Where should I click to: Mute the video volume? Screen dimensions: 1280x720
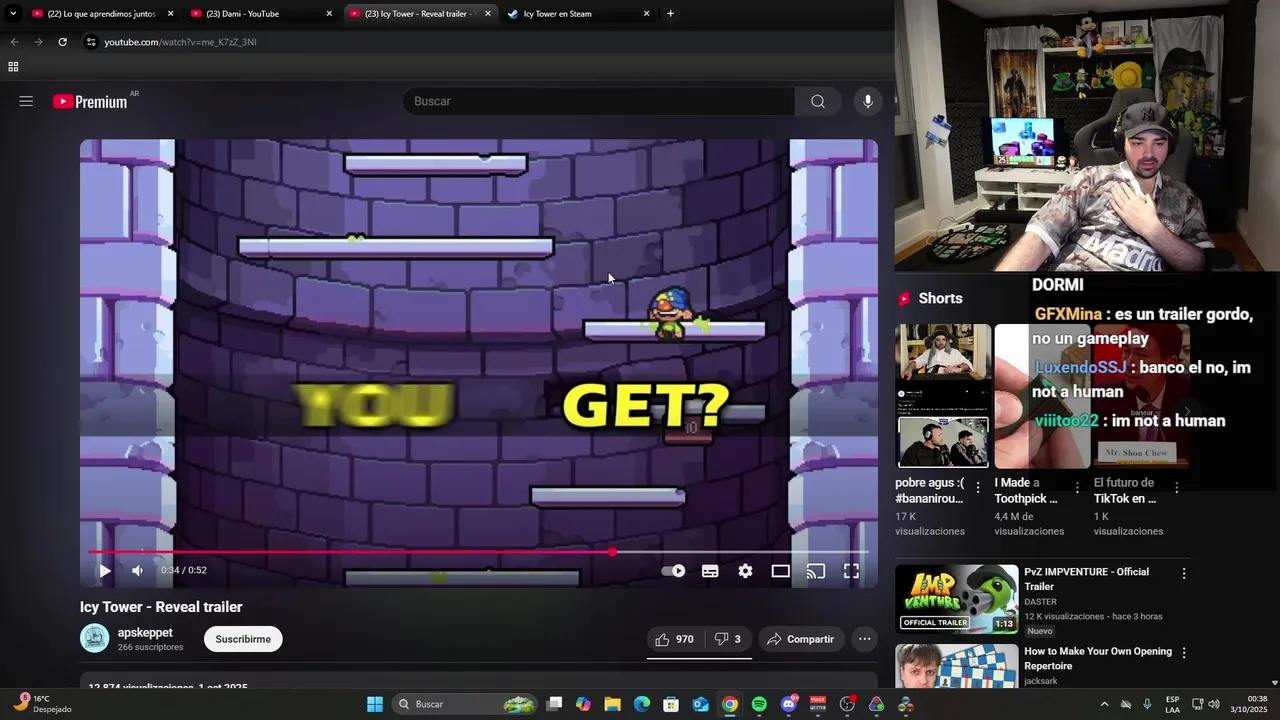pyautogui.click(x=137, y=571)
